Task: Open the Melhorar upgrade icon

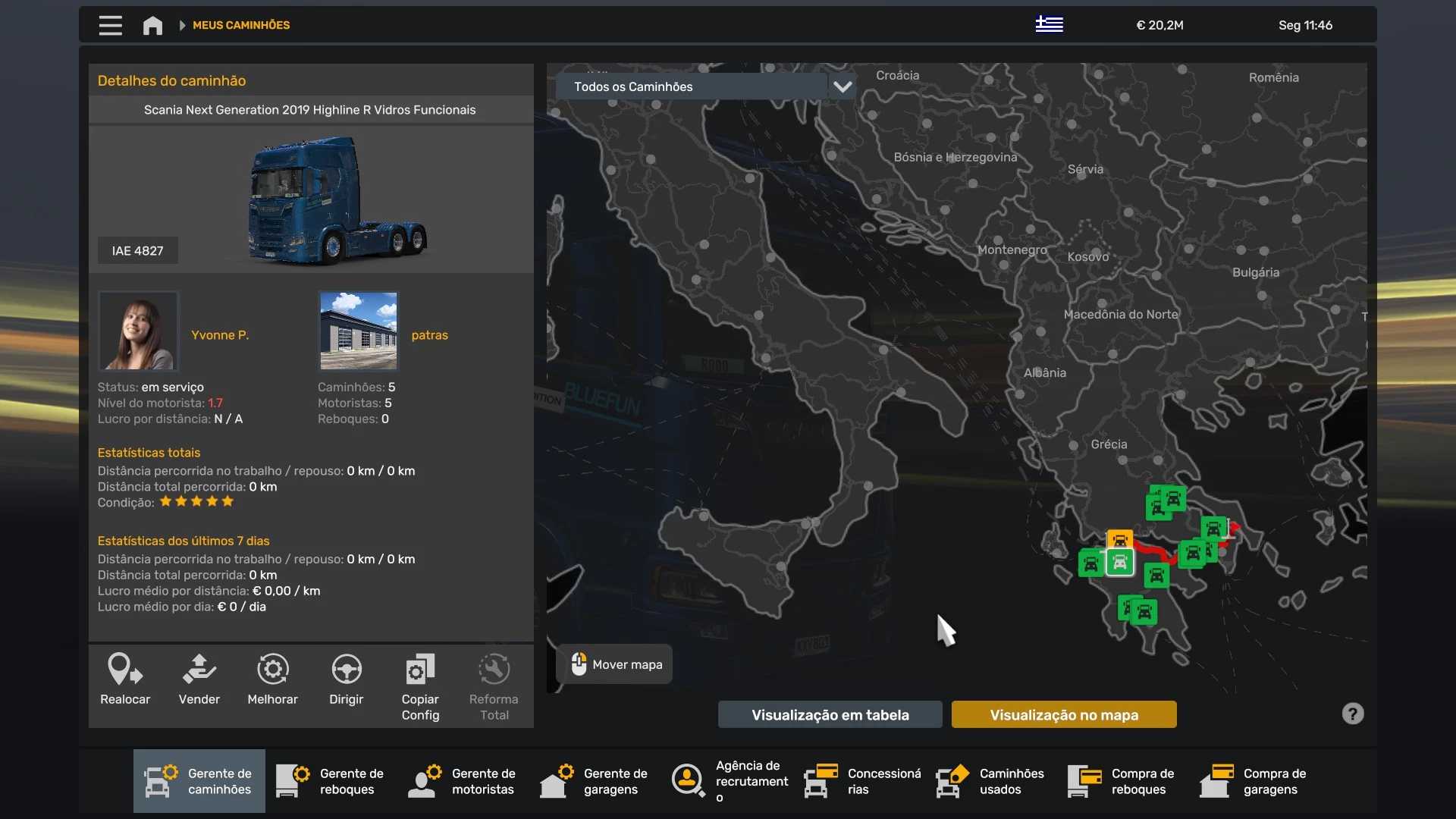Action: tap(272, 670)
